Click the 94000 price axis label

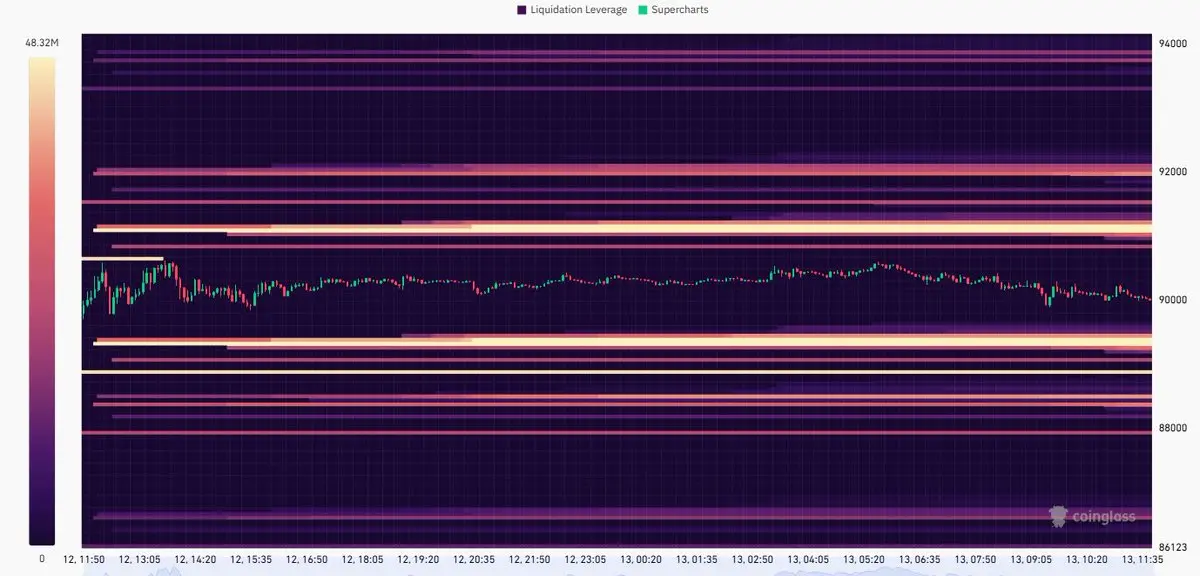pos(1172,44)
